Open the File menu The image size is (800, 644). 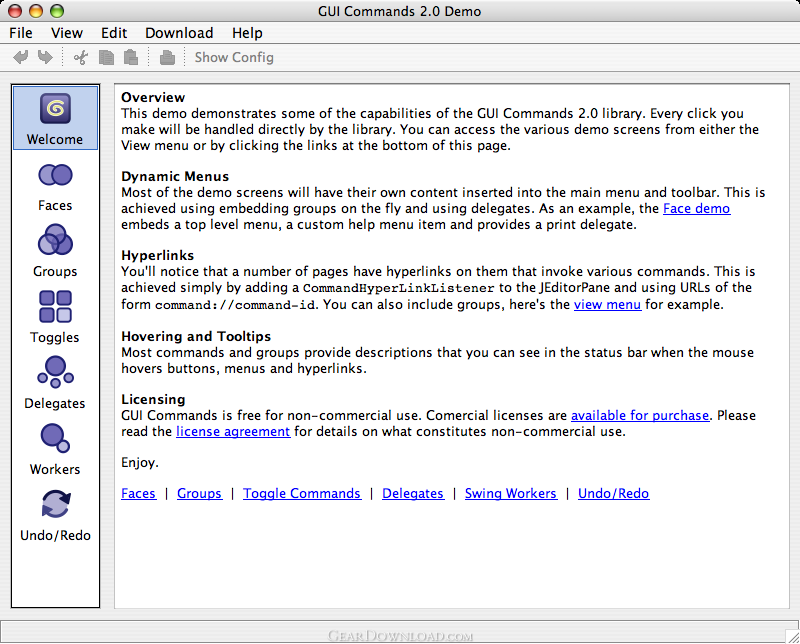(x=21, y=33)
